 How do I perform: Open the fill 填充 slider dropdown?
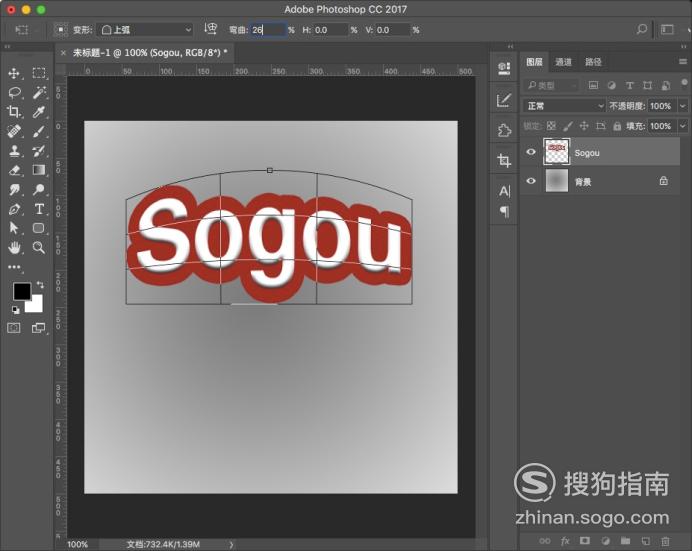point(683,126)
